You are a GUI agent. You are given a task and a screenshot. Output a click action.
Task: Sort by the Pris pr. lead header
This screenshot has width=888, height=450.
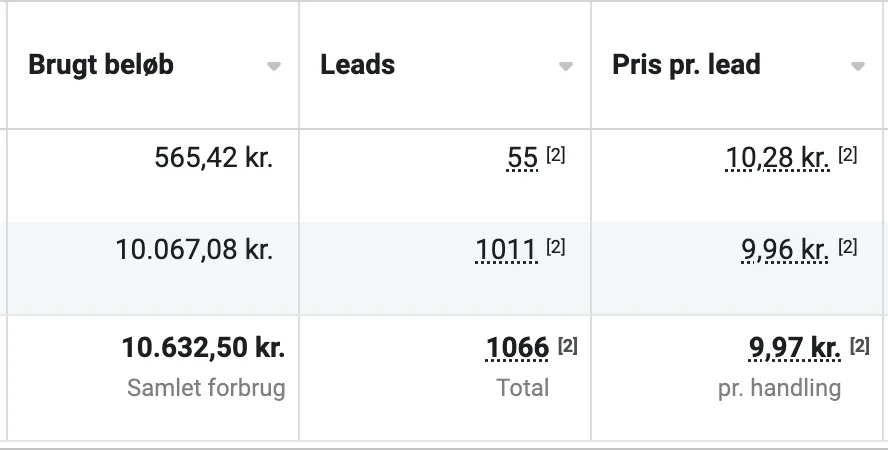click(x=686, y=65)
